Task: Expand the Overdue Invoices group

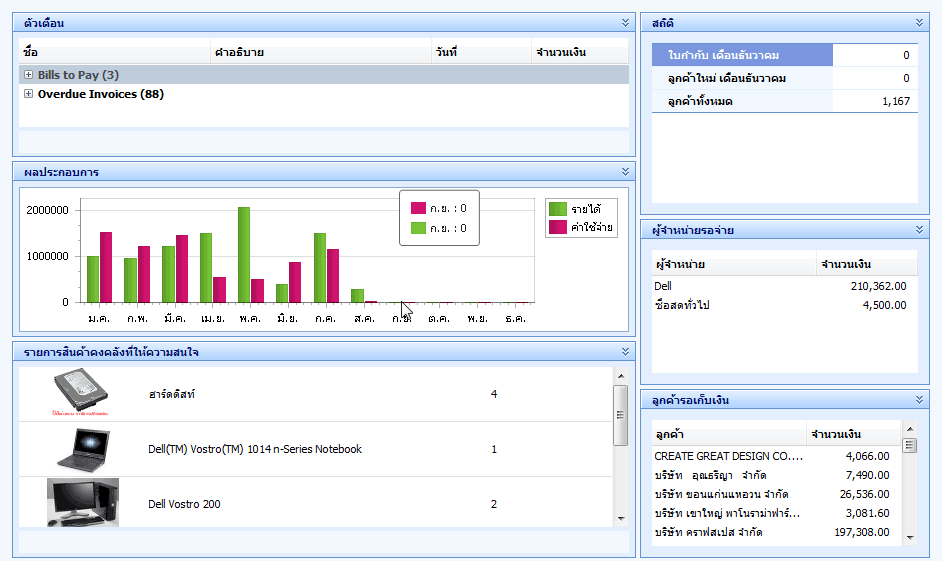Action: point(28,94)
